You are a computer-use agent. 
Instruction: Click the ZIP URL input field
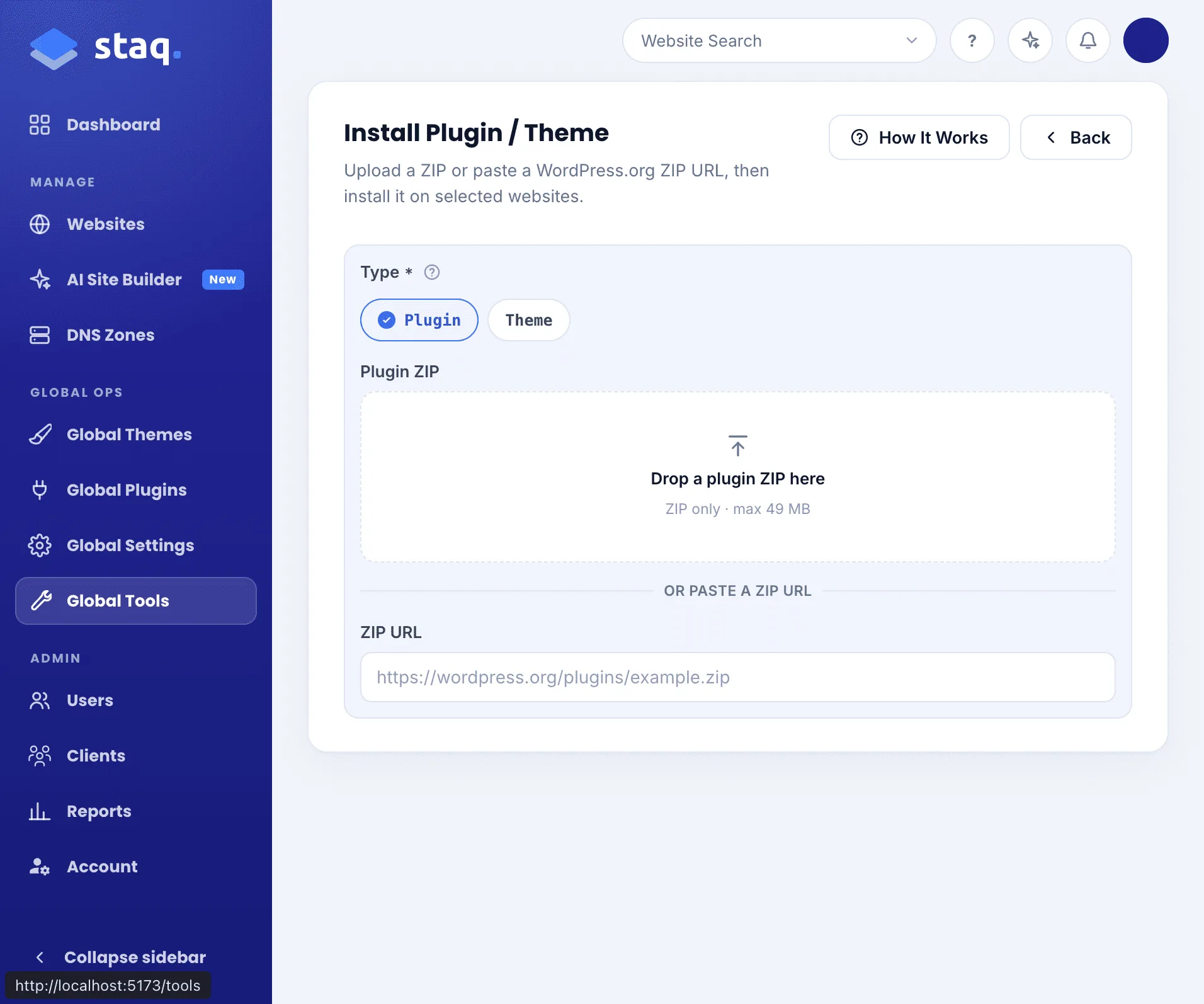[738, 677]
